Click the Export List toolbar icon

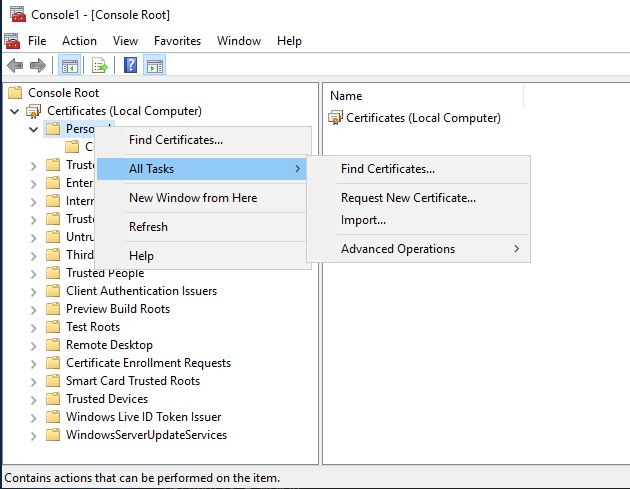point(100,65)
